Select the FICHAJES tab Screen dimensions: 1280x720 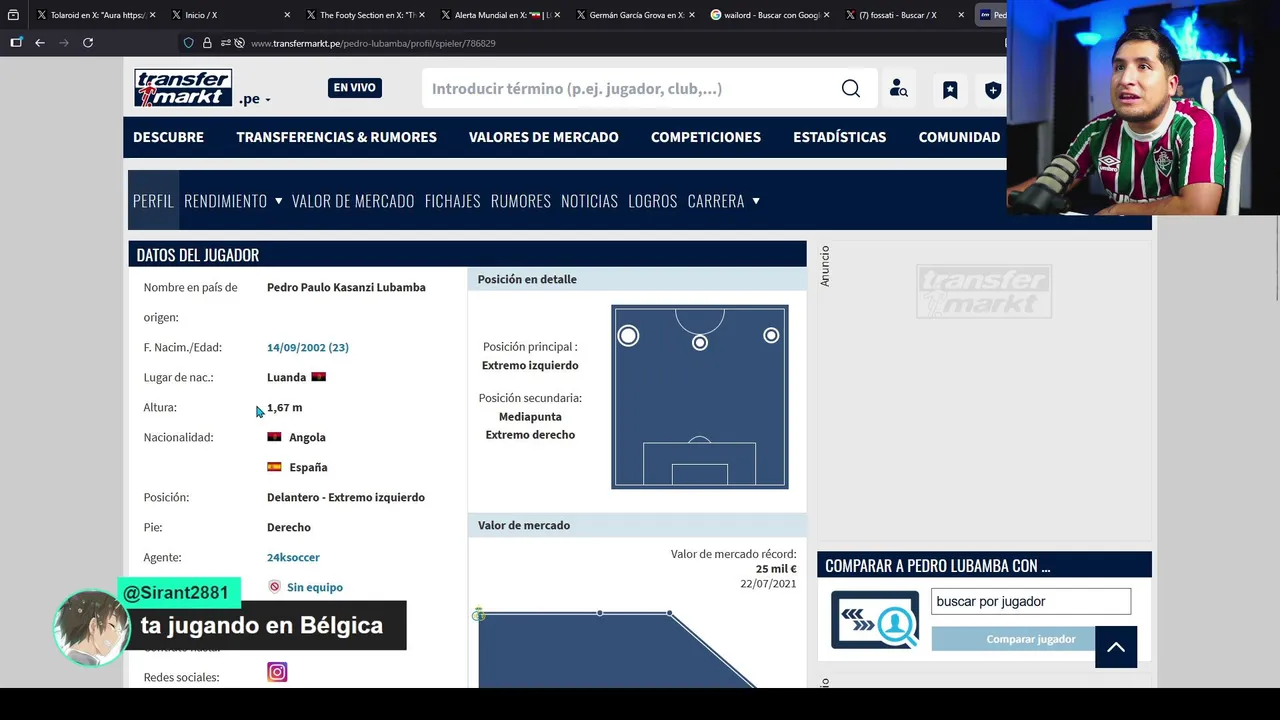[452, 201]
